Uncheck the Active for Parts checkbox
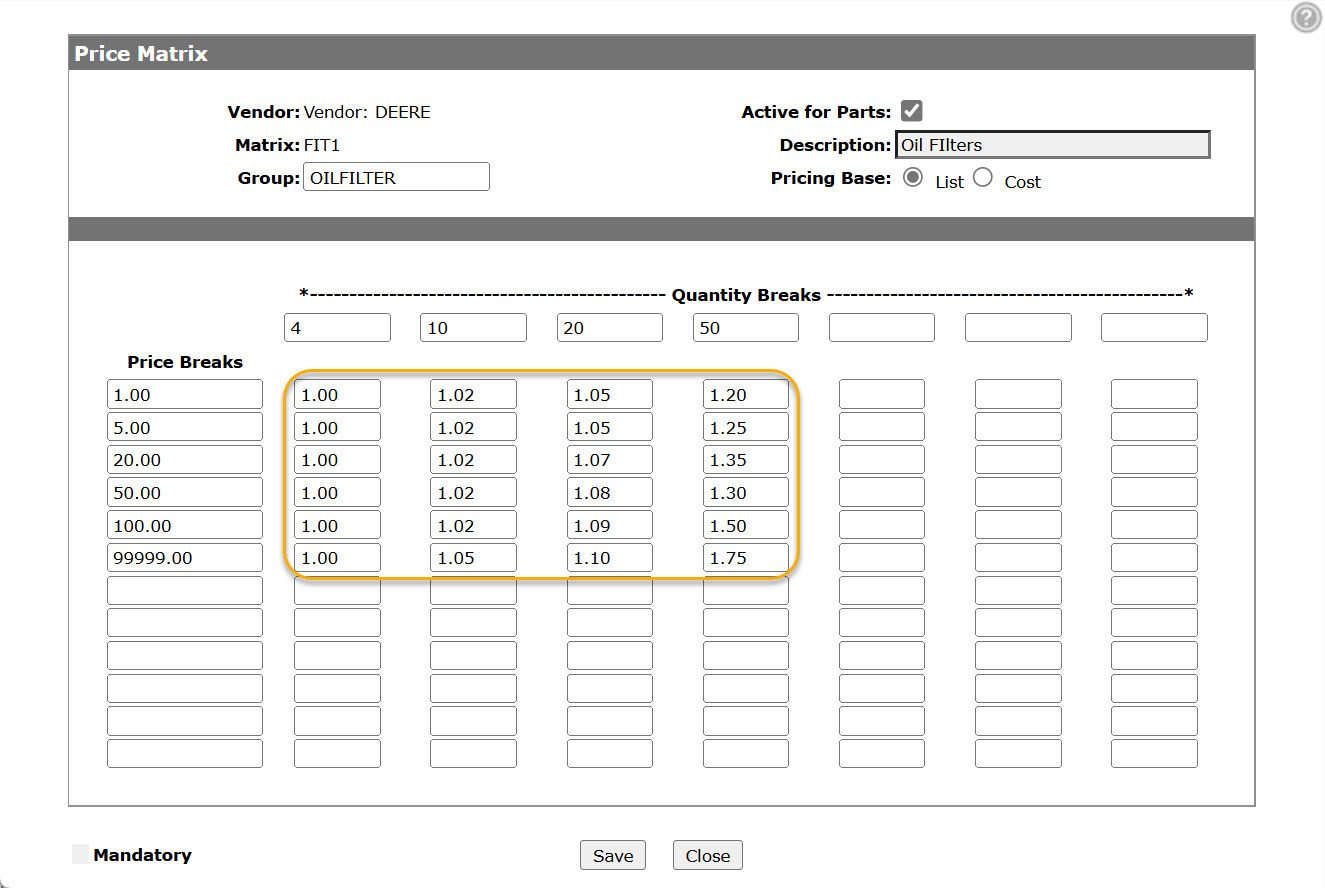This screenshot has height=888, width=1325. coord(911,111)
